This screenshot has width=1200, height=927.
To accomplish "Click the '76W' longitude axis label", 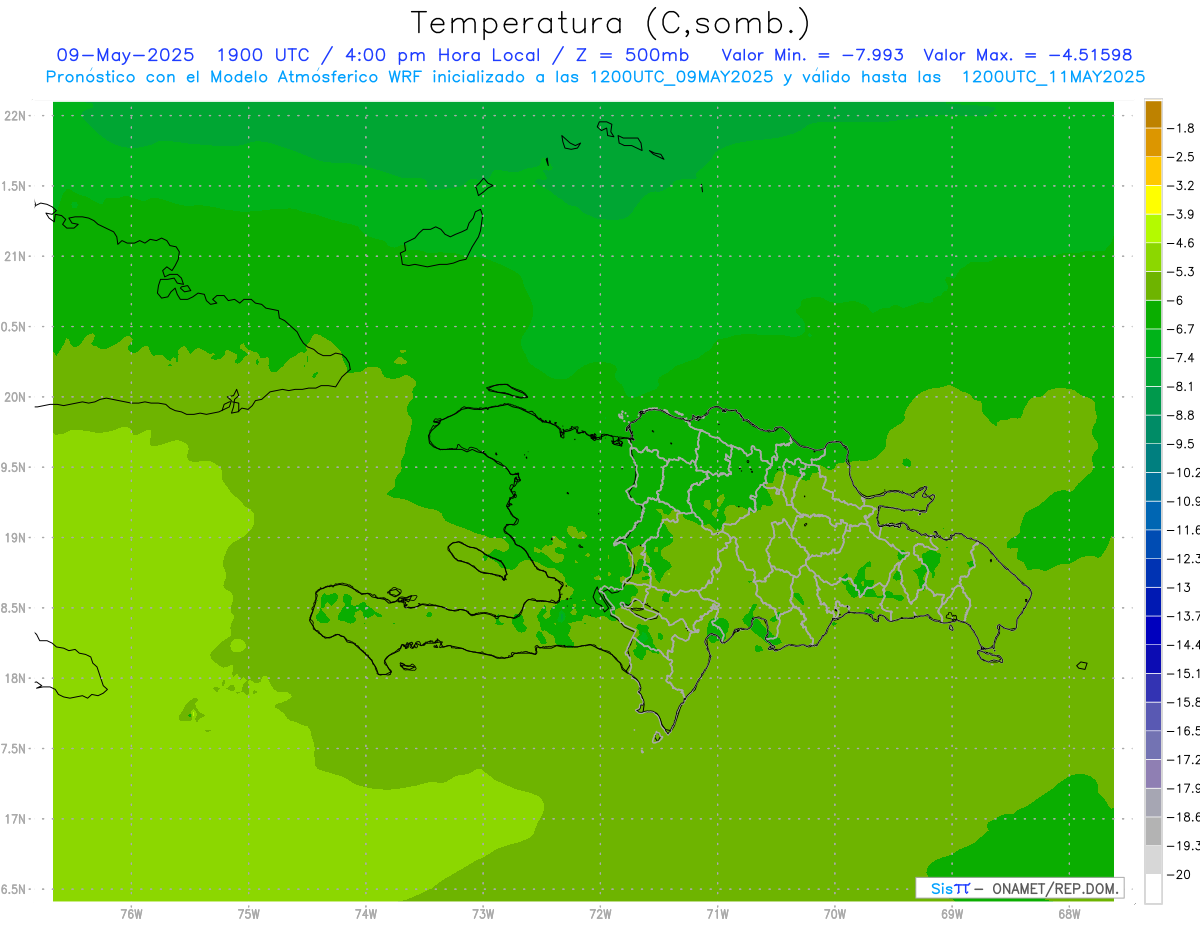I will (131, 914).
